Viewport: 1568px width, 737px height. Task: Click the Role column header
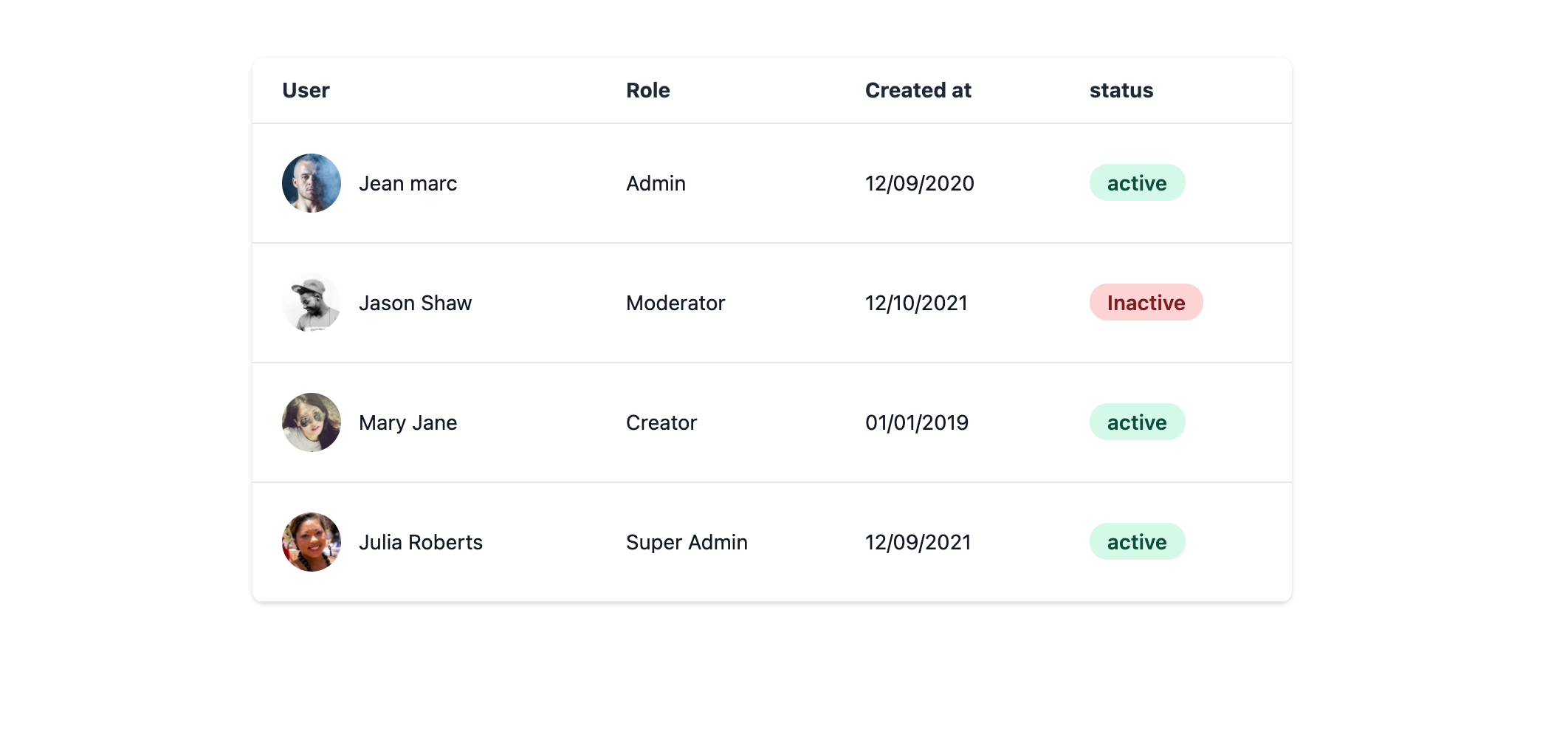point(647,90)
